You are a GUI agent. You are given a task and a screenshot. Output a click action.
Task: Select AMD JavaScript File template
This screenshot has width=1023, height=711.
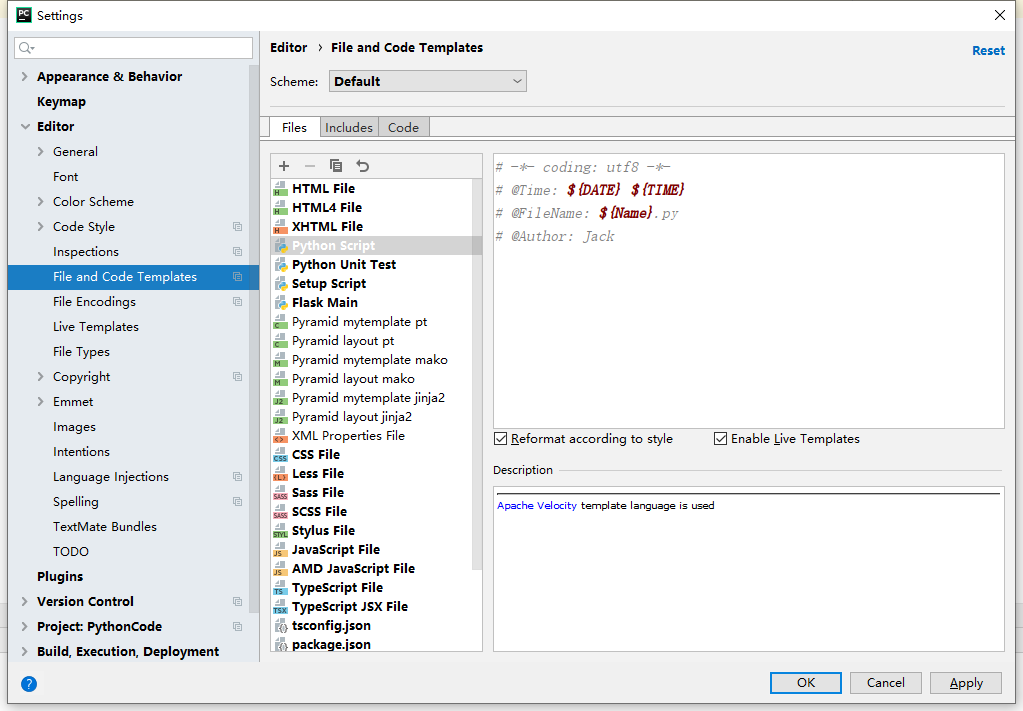[x=353, y=569]
